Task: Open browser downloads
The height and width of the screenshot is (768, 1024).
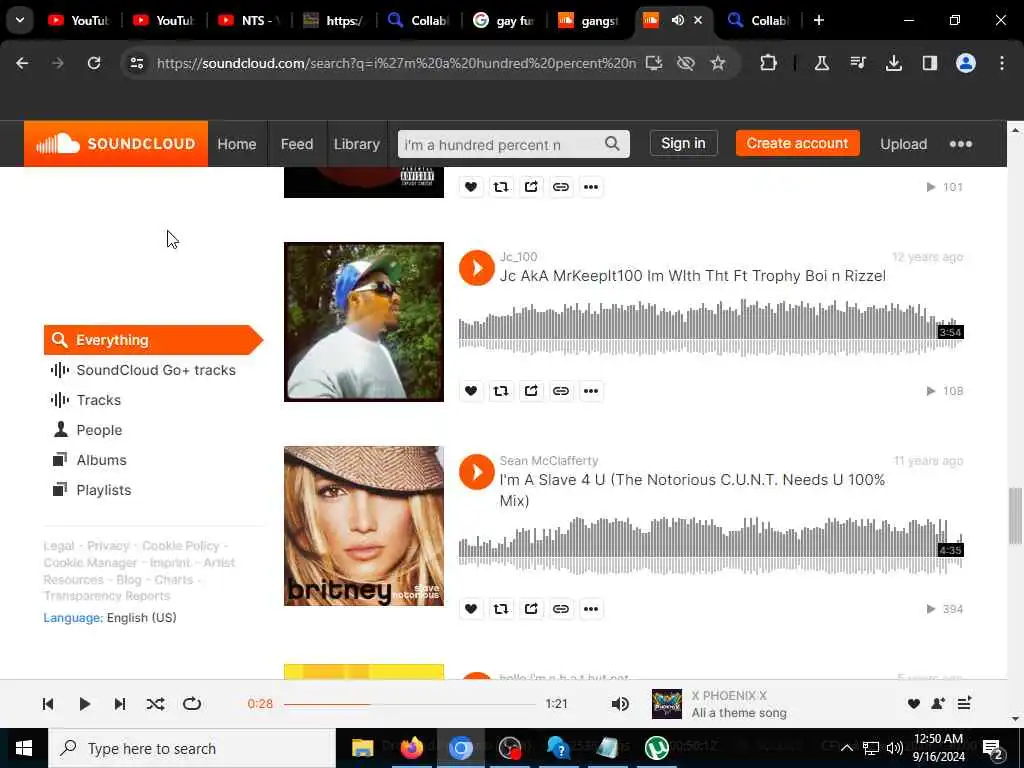Action: click(893, 63)
